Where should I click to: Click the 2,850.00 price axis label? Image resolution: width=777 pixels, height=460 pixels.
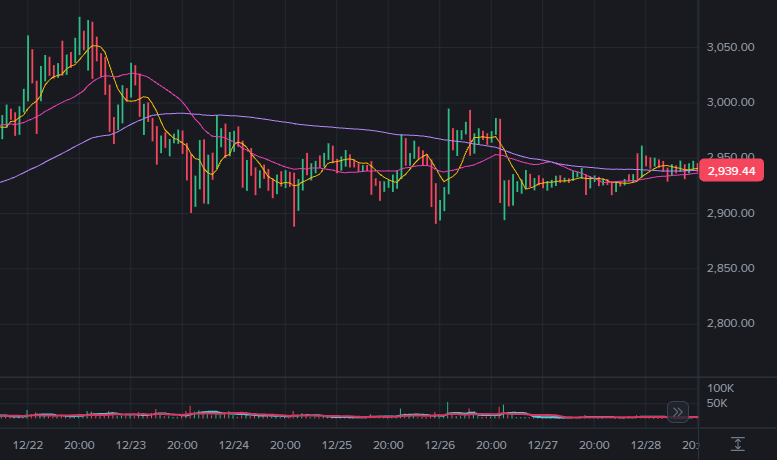tap(728, 268)
